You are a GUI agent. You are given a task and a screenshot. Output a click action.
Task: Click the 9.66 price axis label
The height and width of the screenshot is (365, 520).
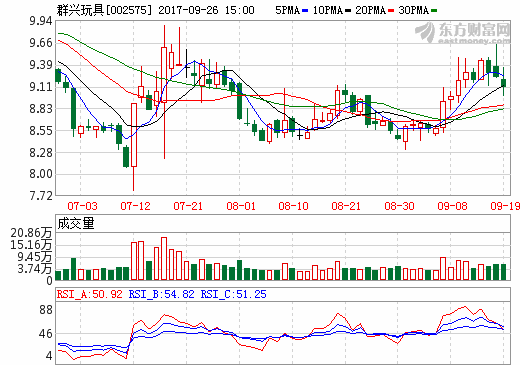(41, 43)
